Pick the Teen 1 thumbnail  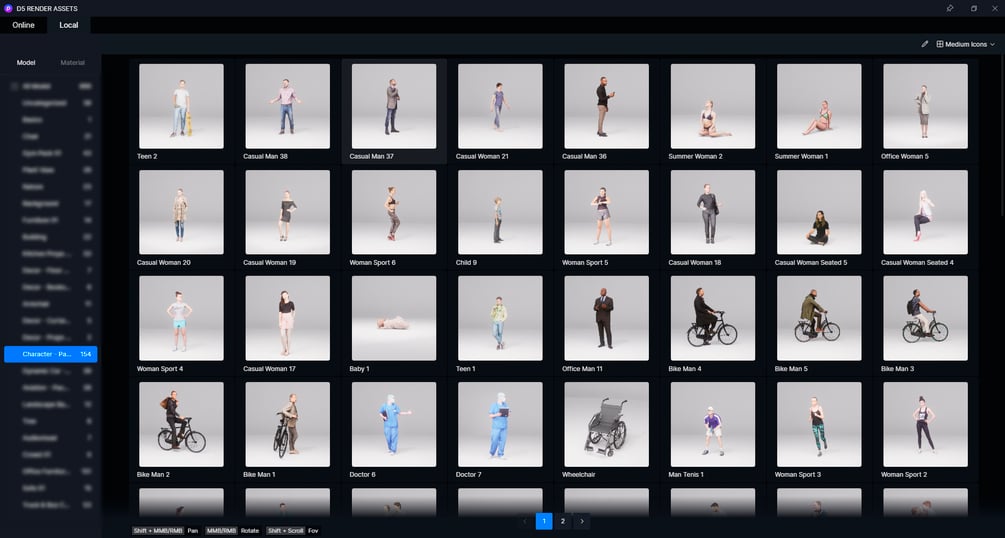point(501,319)
